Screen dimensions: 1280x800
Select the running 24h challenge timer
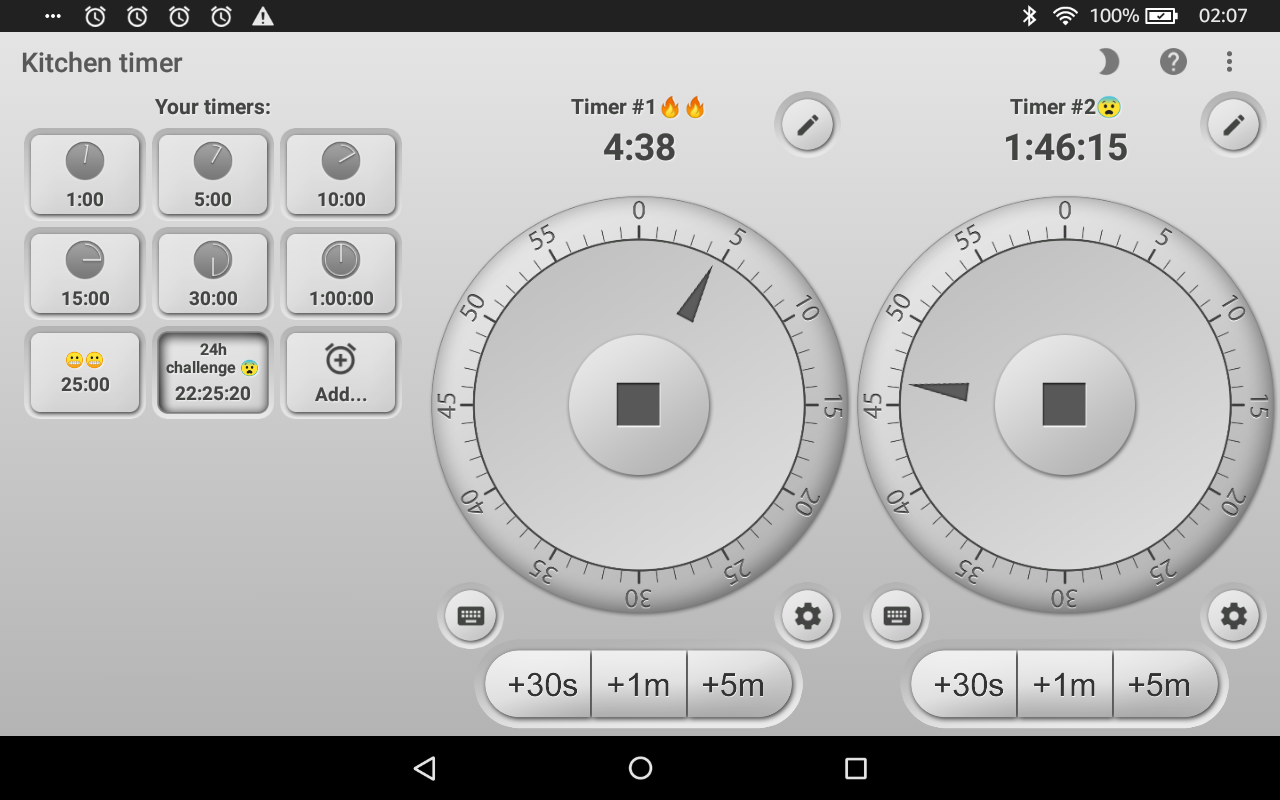tap(213, 372)
